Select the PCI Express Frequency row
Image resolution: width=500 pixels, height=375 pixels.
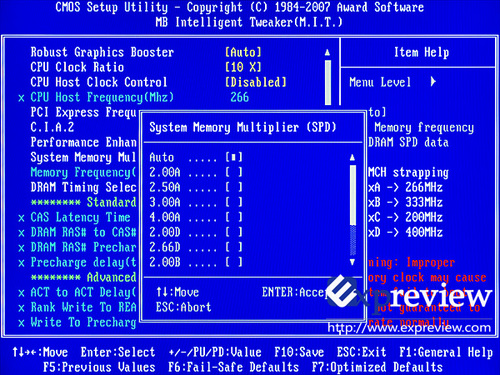click(x=83, y=112)
